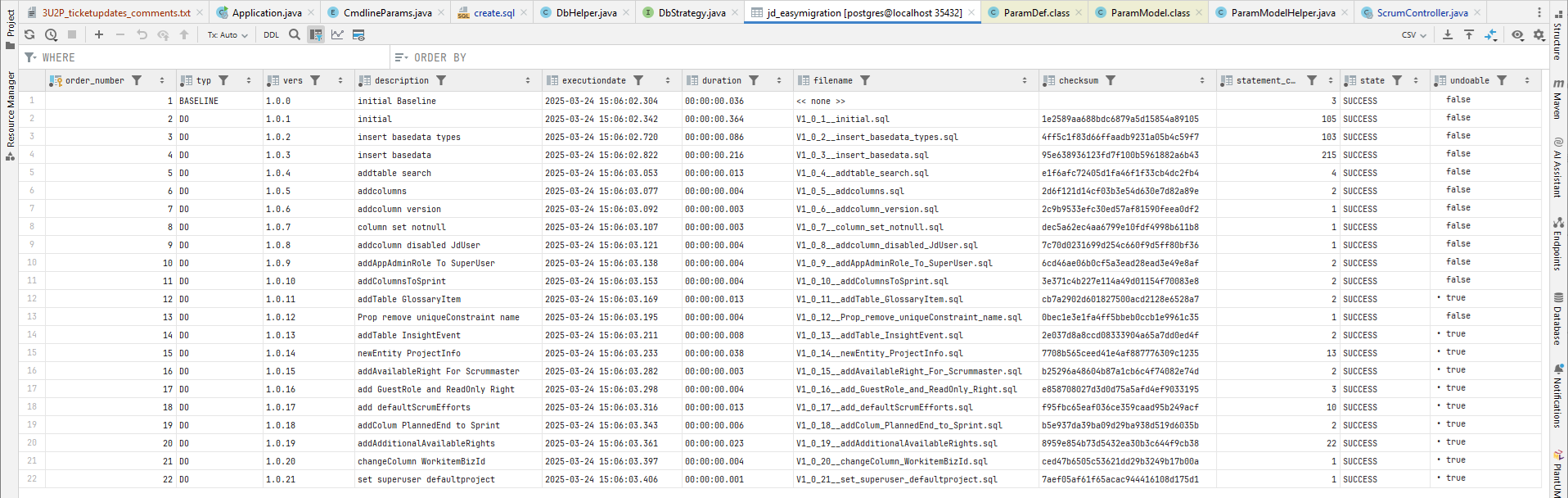Show the chart view icon
This screenshot has height=498, width=1568.
337,34
